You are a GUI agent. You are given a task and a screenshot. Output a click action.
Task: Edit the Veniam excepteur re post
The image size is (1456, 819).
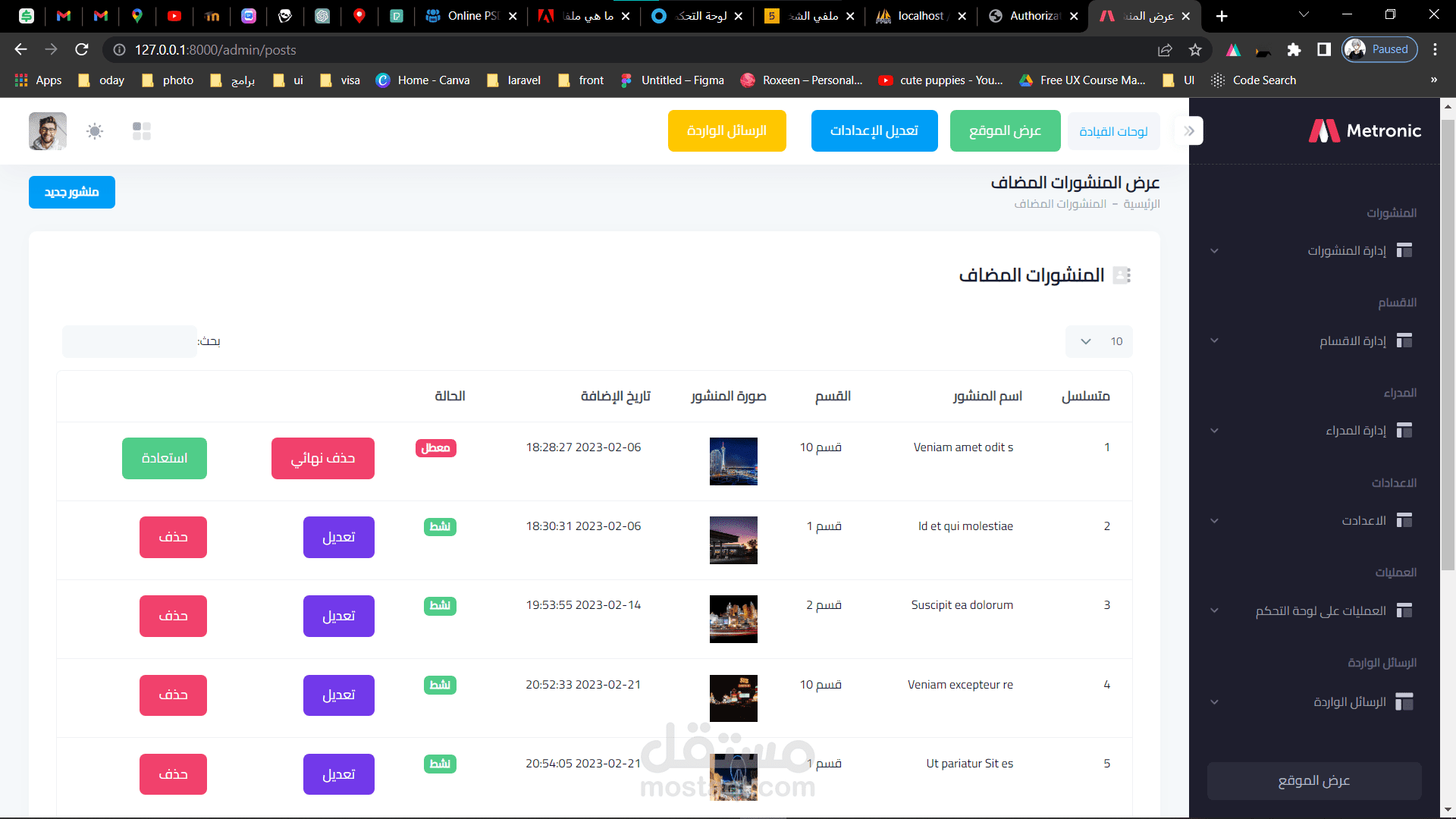coord(339,695)
